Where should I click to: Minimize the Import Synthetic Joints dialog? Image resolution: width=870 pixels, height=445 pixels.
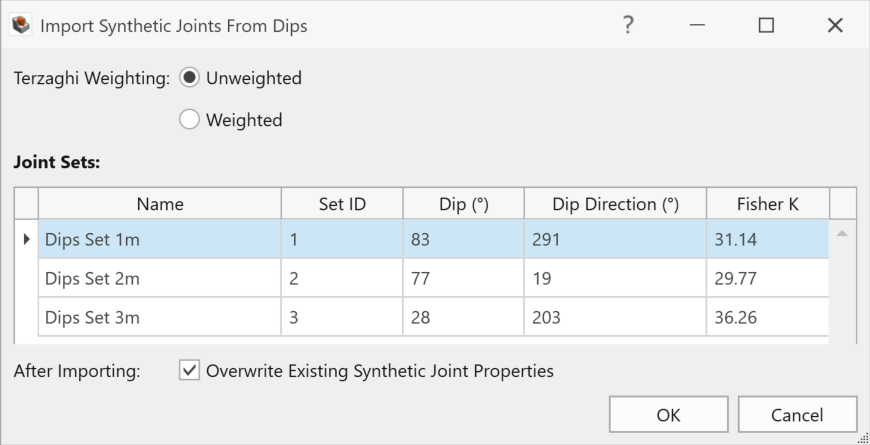pyautogui.click(x=697, y=26)
